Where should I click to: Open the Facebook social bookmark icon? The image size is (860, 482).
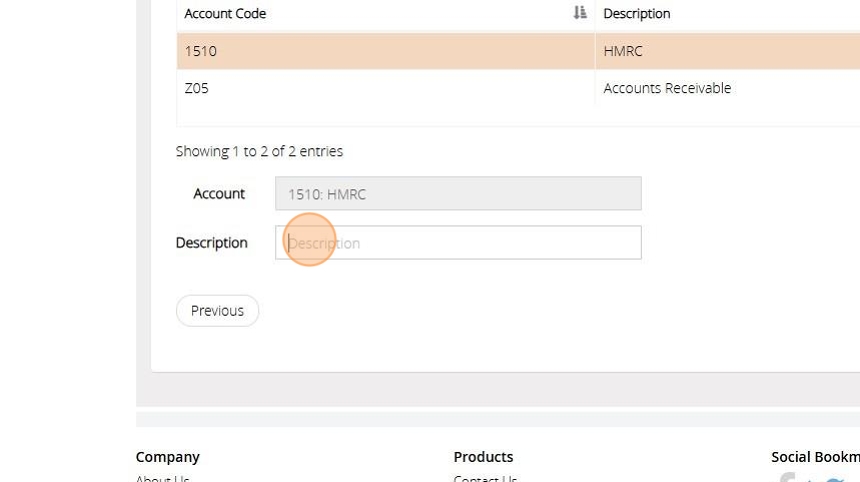coord(788,479)
